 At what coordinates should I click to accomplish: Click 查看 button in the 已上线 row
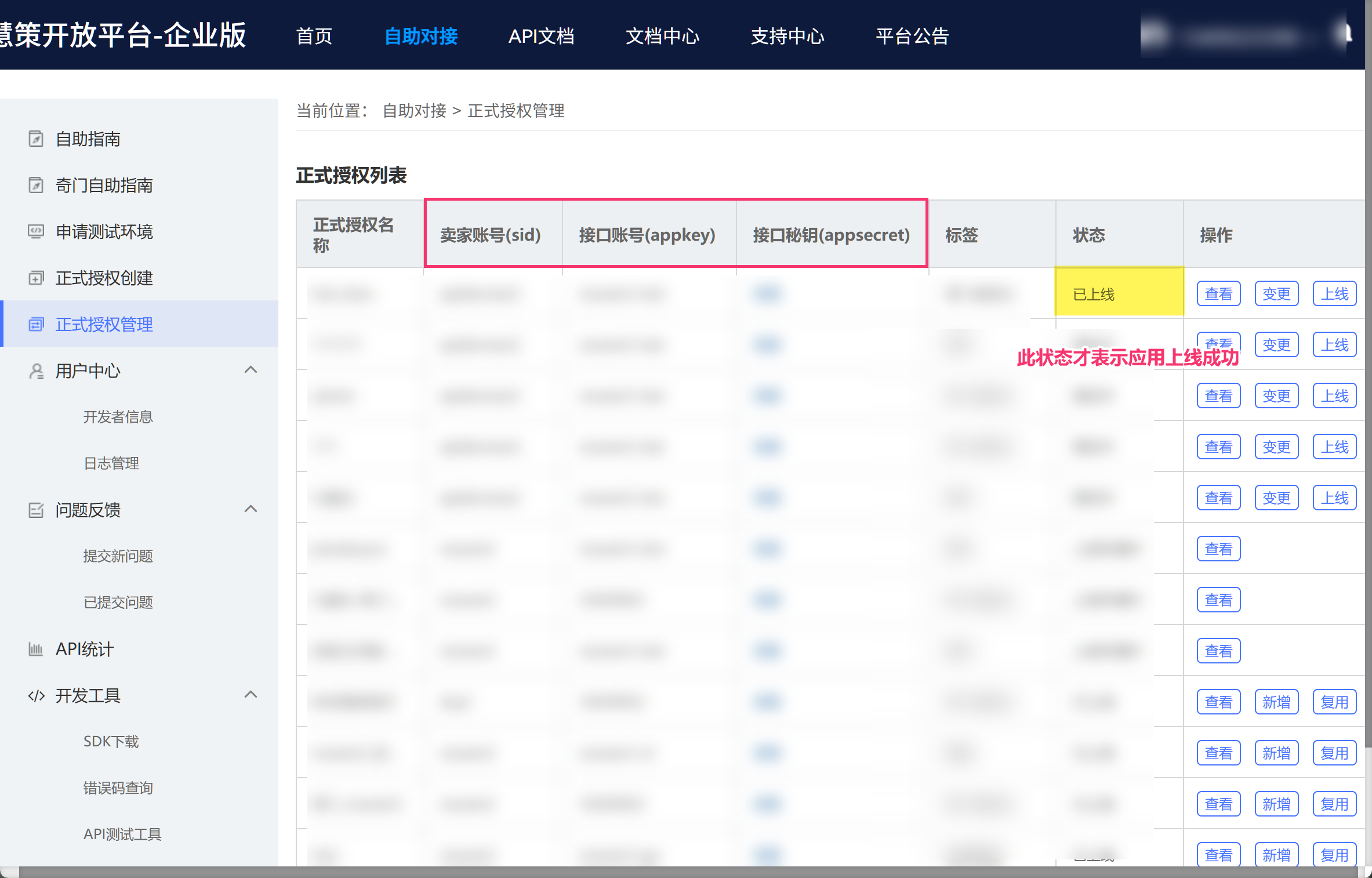point(1218,294)
